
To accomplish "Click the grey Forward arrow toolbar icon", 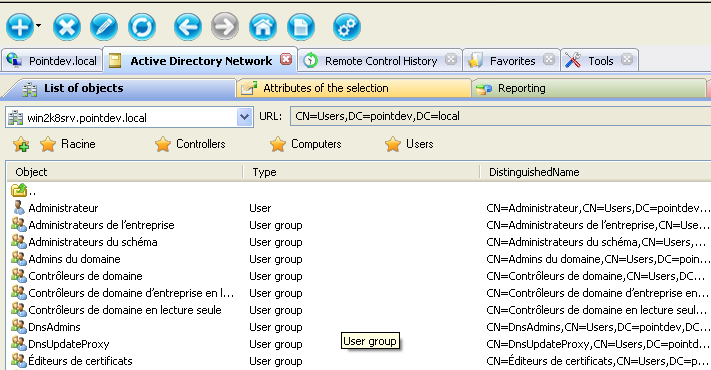I will pyautogui.click(x=225, y=27).
